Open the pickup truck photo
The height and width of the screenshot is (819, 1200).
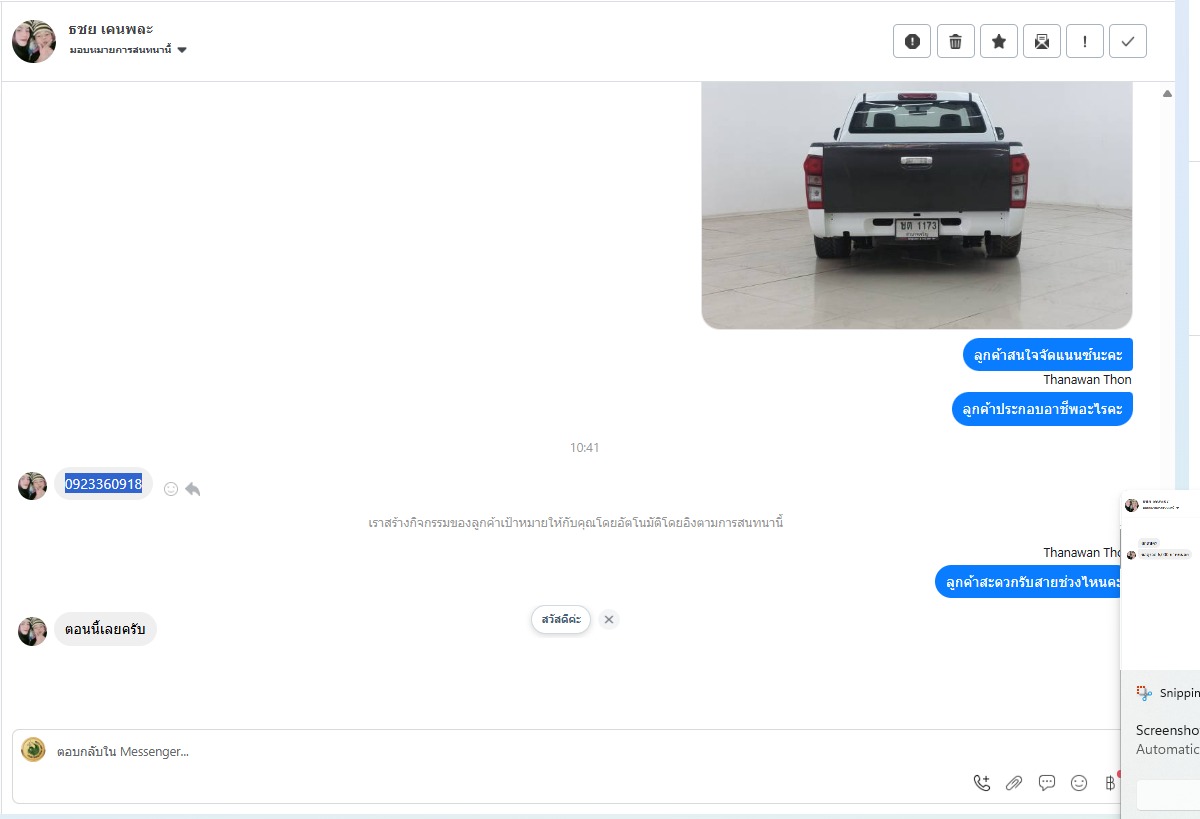(917, 205)
